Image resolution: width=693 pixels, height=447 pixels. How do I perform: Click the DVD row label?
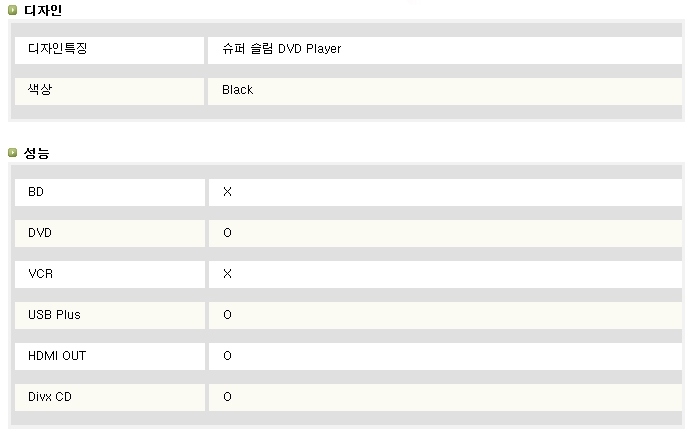point(40,233)
